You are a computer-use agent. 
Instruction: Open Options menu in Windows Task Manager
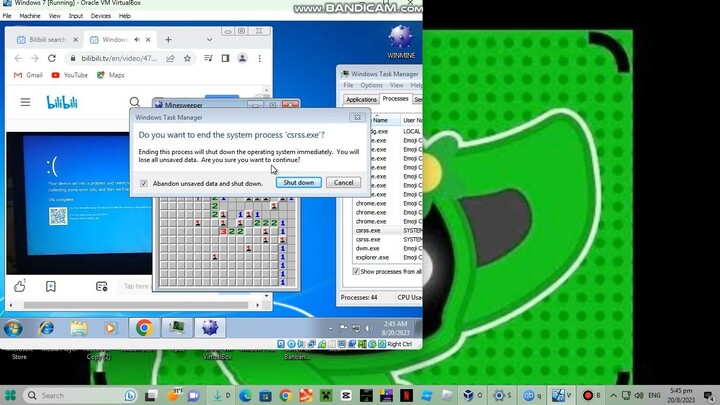pyautogui.click(x=371, y=85)
